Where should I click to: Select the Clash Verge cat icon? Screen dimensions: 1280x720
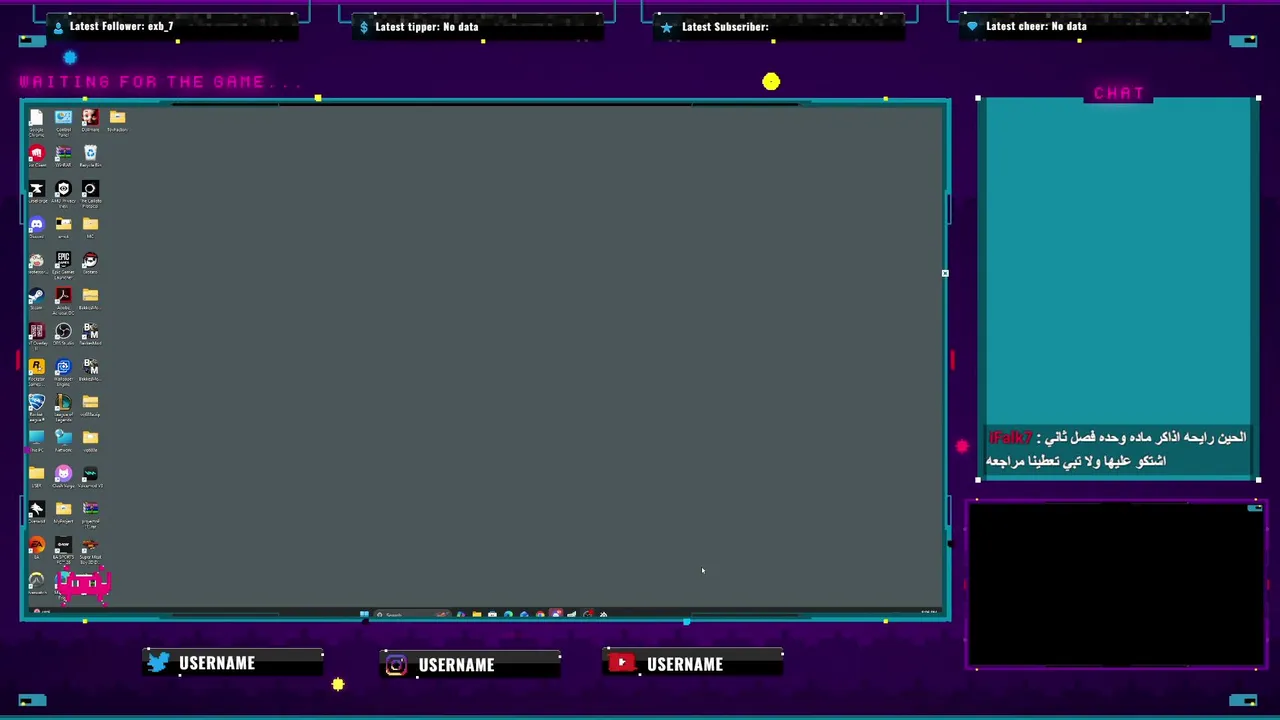click(x=63, y=477)
